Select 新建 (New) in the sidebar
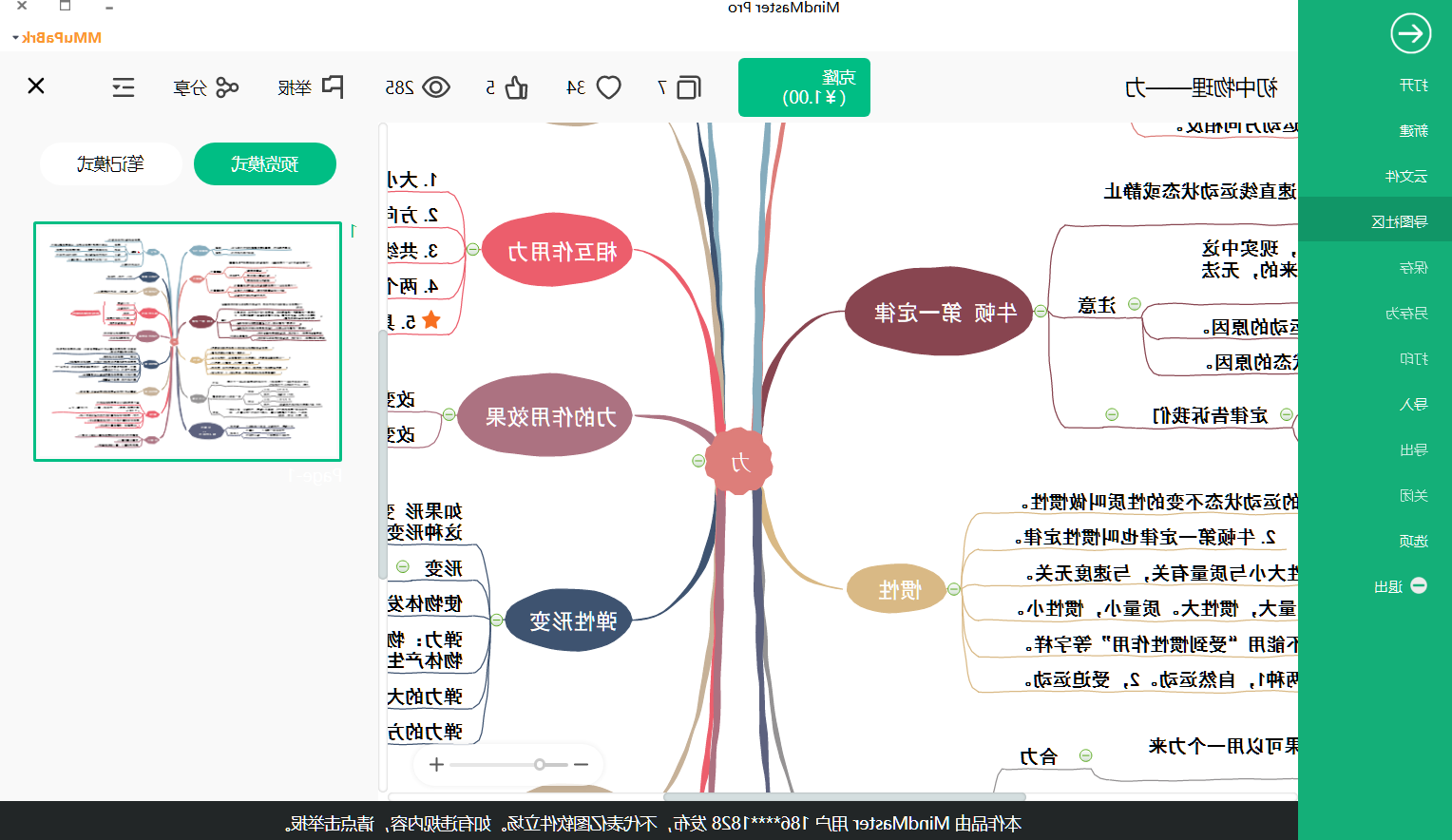 click(1413, 131)
